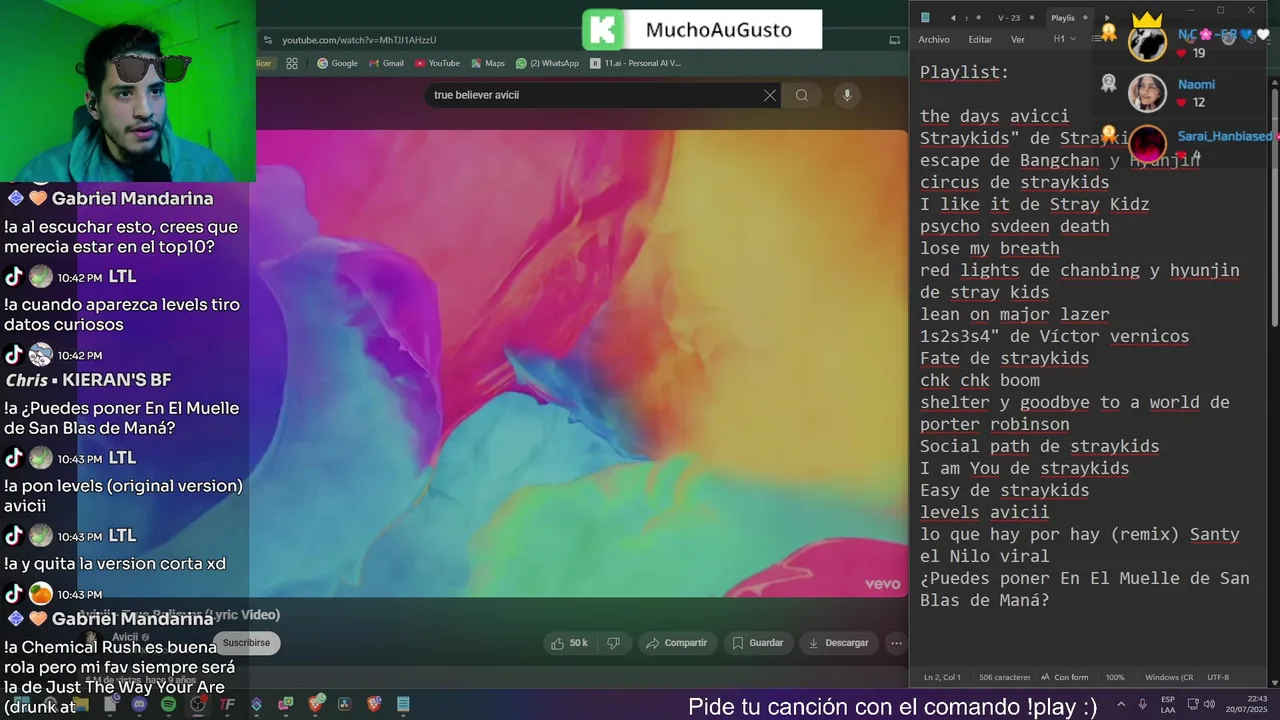The height and width of the screenshot is (720, 1280).
Task: Click the music video player area
Action: click(x=581, y=363)
